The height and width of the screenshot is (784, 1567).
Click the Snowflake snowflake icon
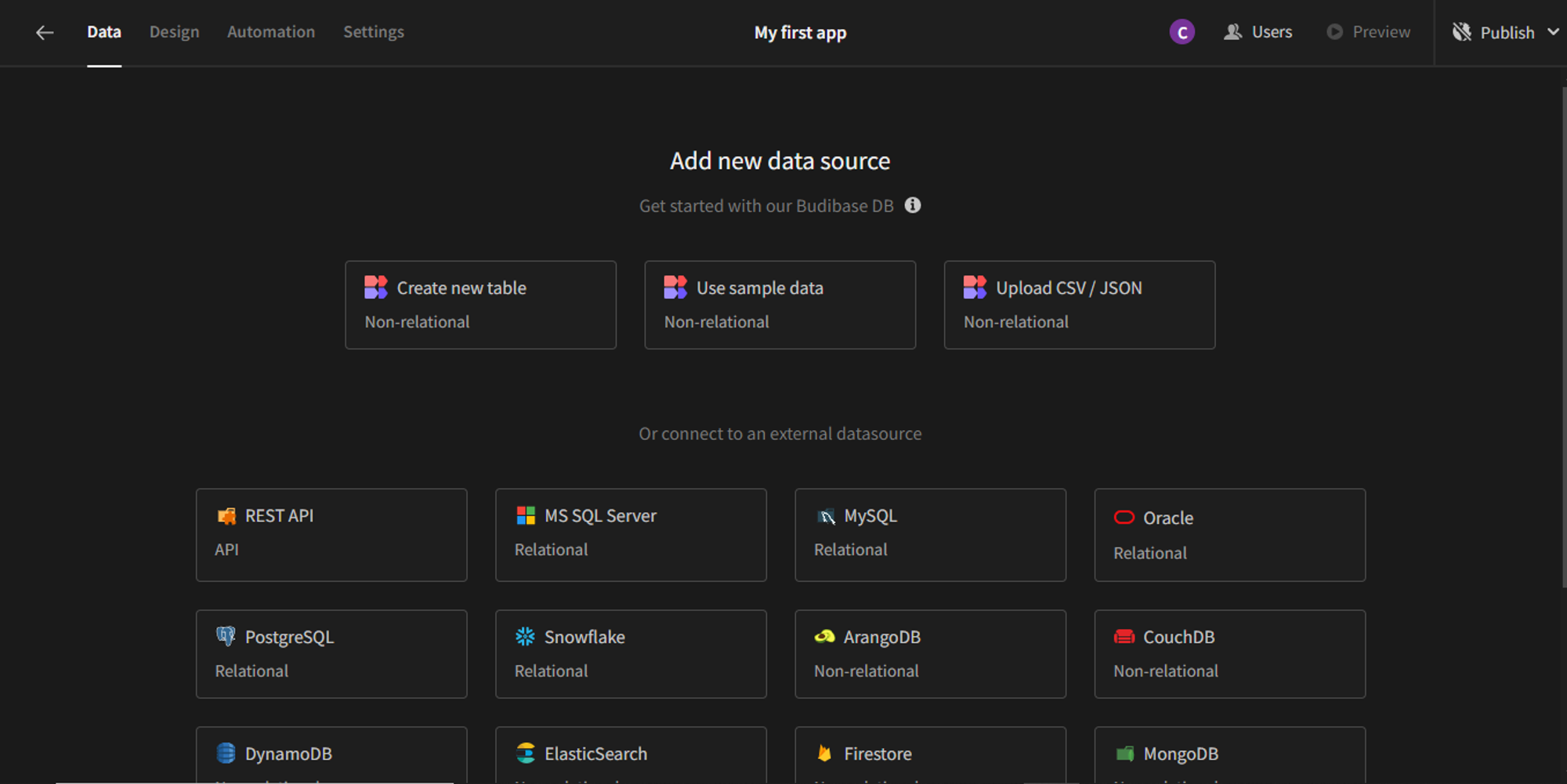[525, 636]
